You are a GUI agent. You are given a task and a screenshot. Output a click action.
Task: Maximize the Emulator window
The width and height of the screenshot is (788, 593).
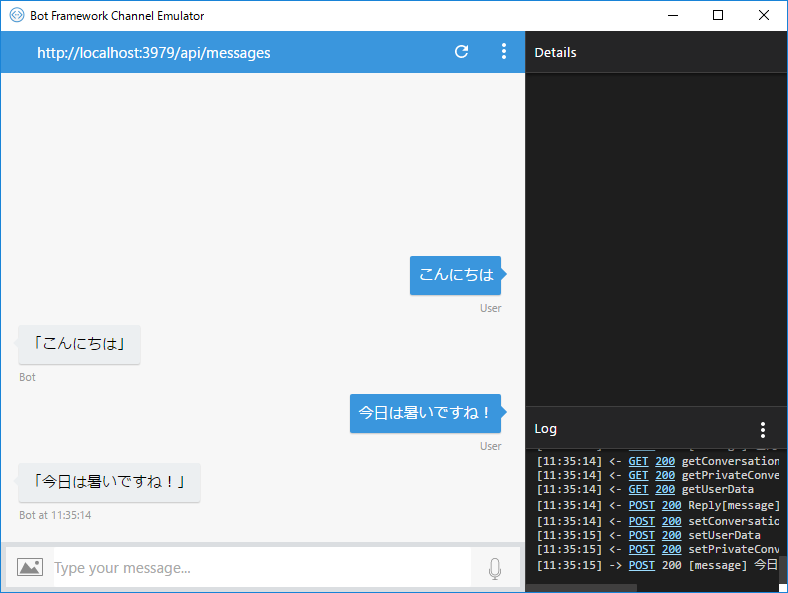718,16
